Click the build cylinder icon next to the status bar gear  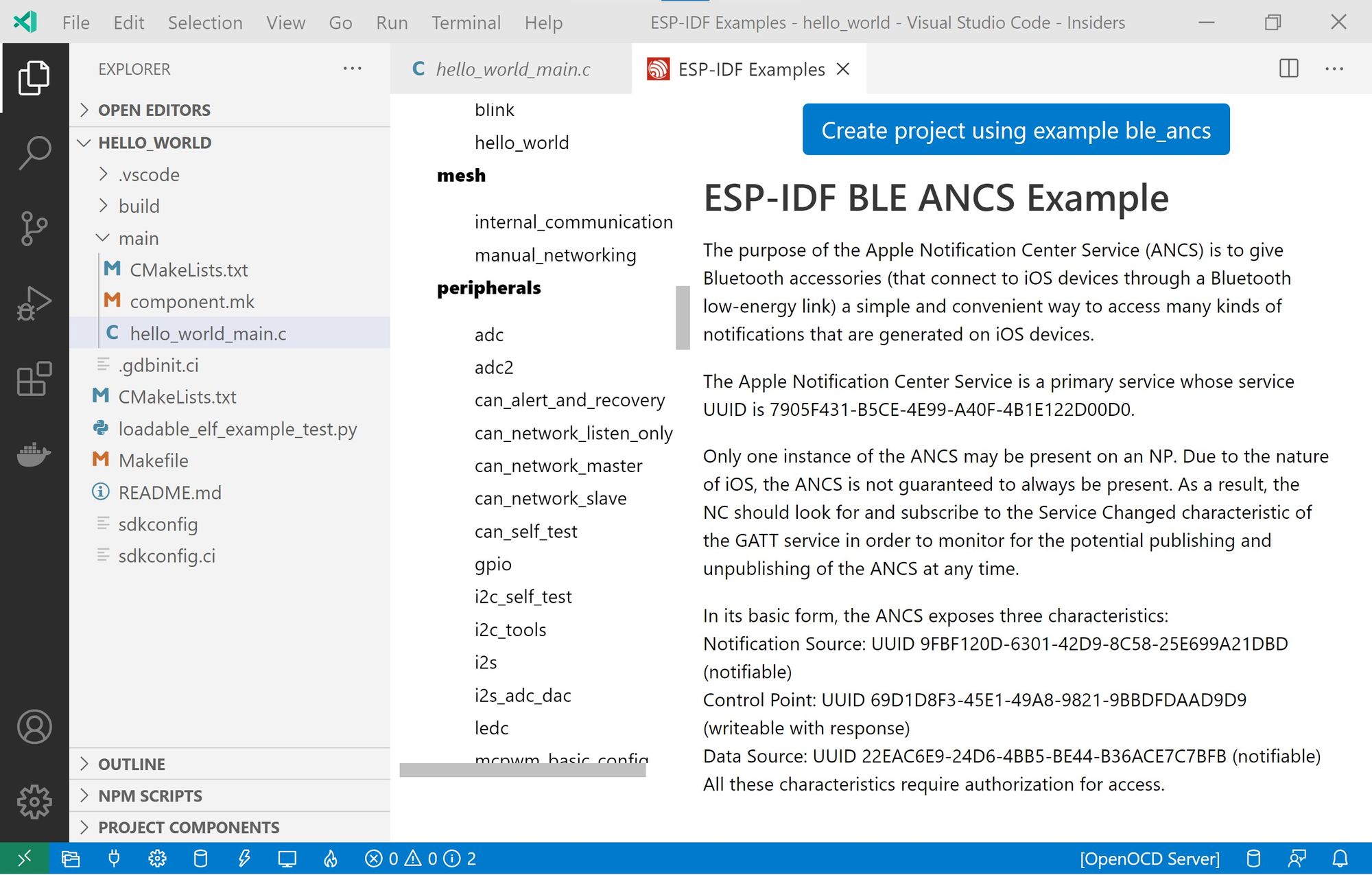point(200,859)
